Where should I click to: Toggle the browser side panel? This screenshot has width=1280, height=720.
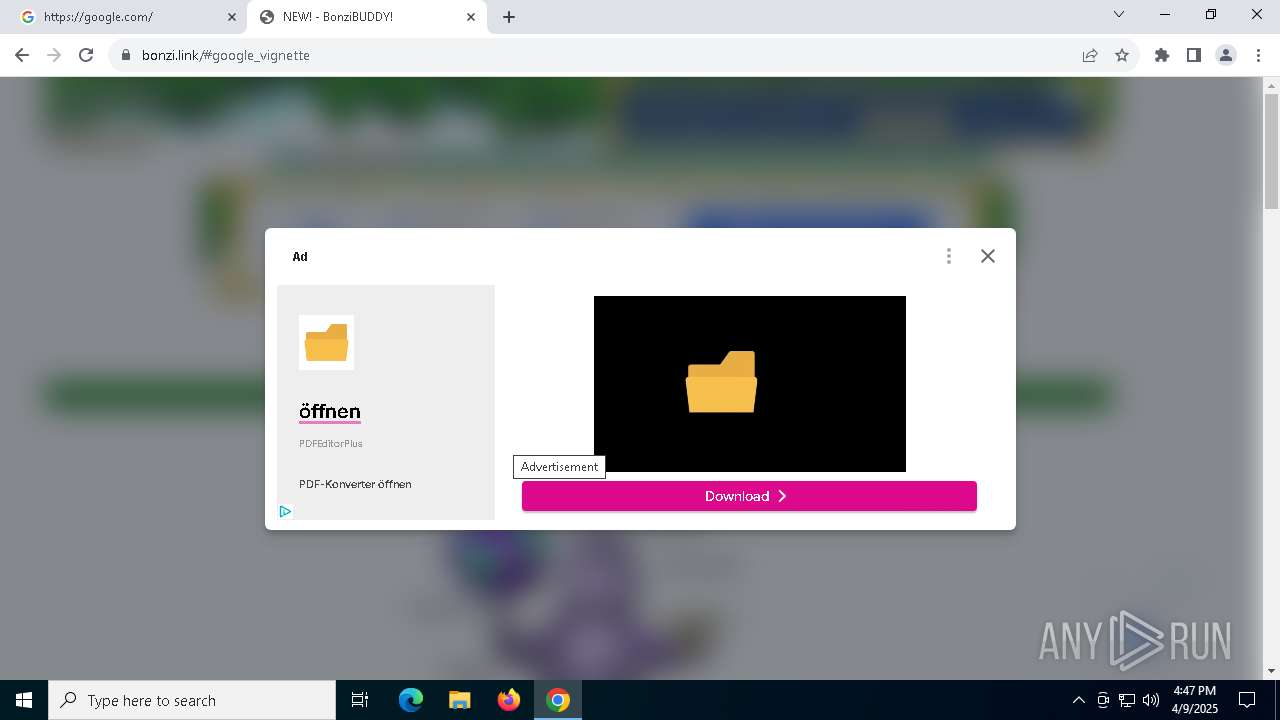tap(1194, 55)
